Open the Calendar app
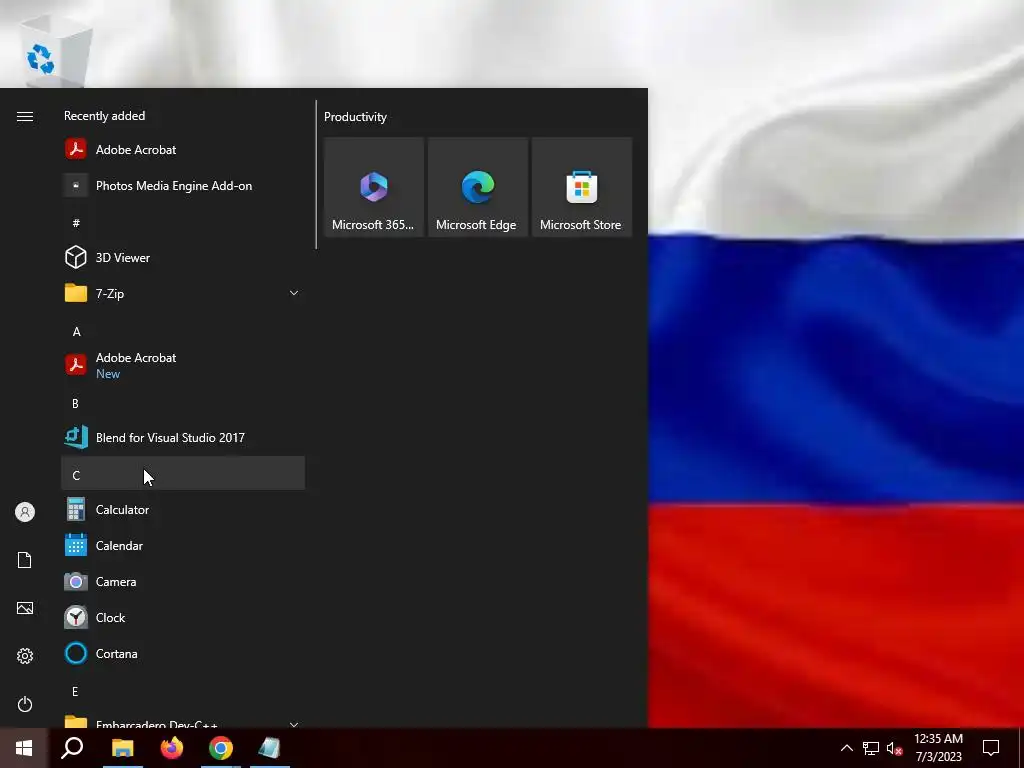Screen dimensions: 1024x768 click(183, 545)
